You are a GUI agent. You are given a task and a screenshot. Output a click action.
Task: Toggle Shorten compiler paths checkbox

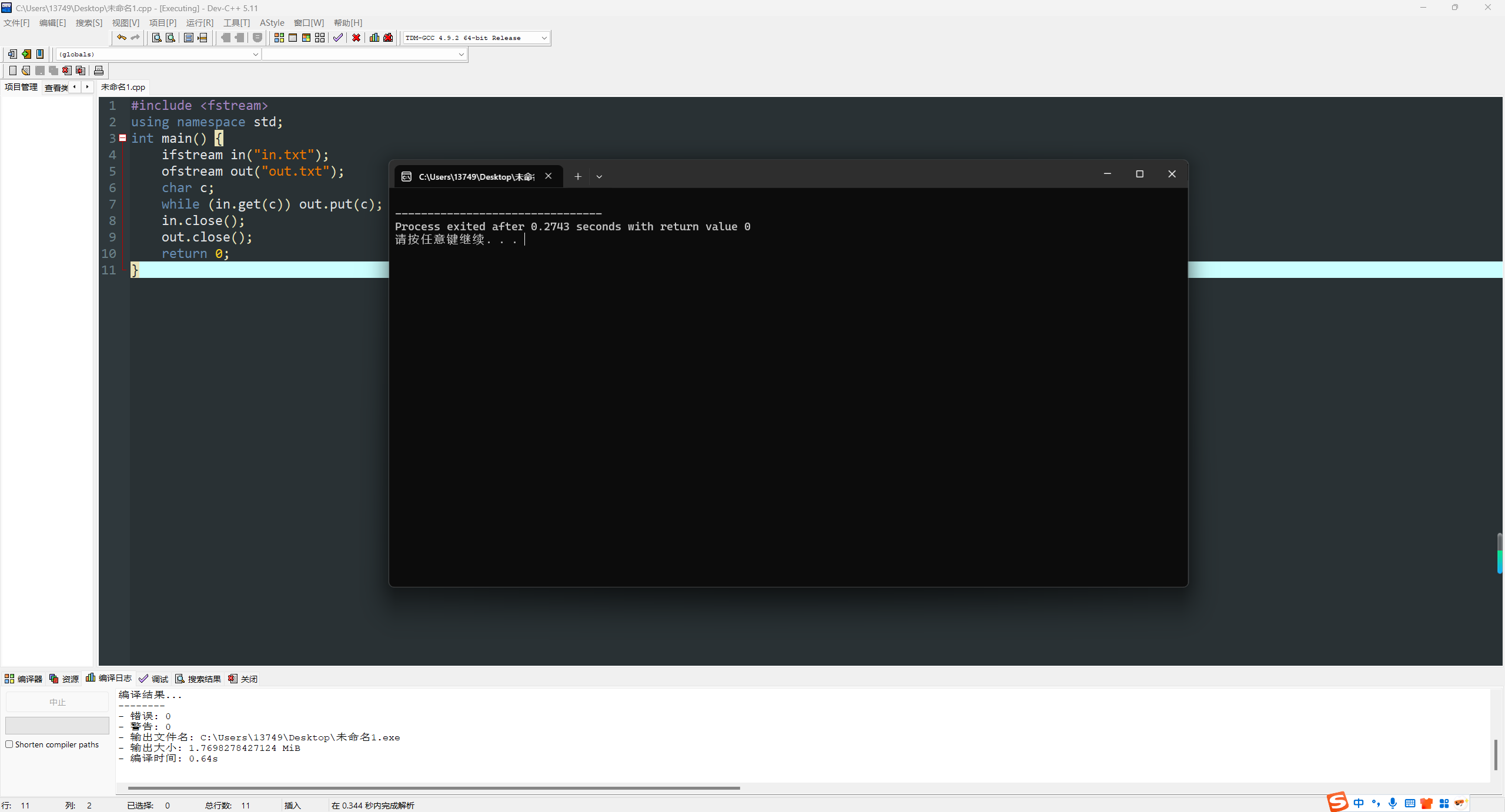point(9,744)
